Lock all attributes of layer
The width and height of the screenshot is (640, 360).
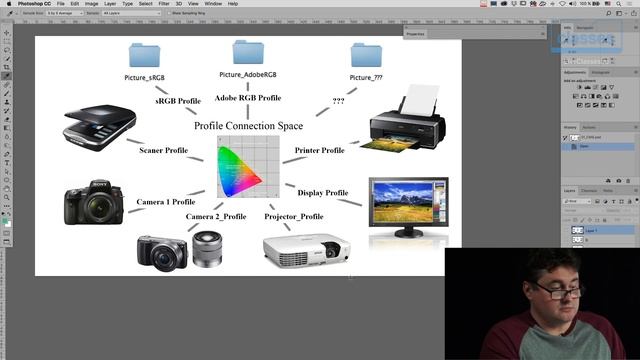[x=604, y=220]
